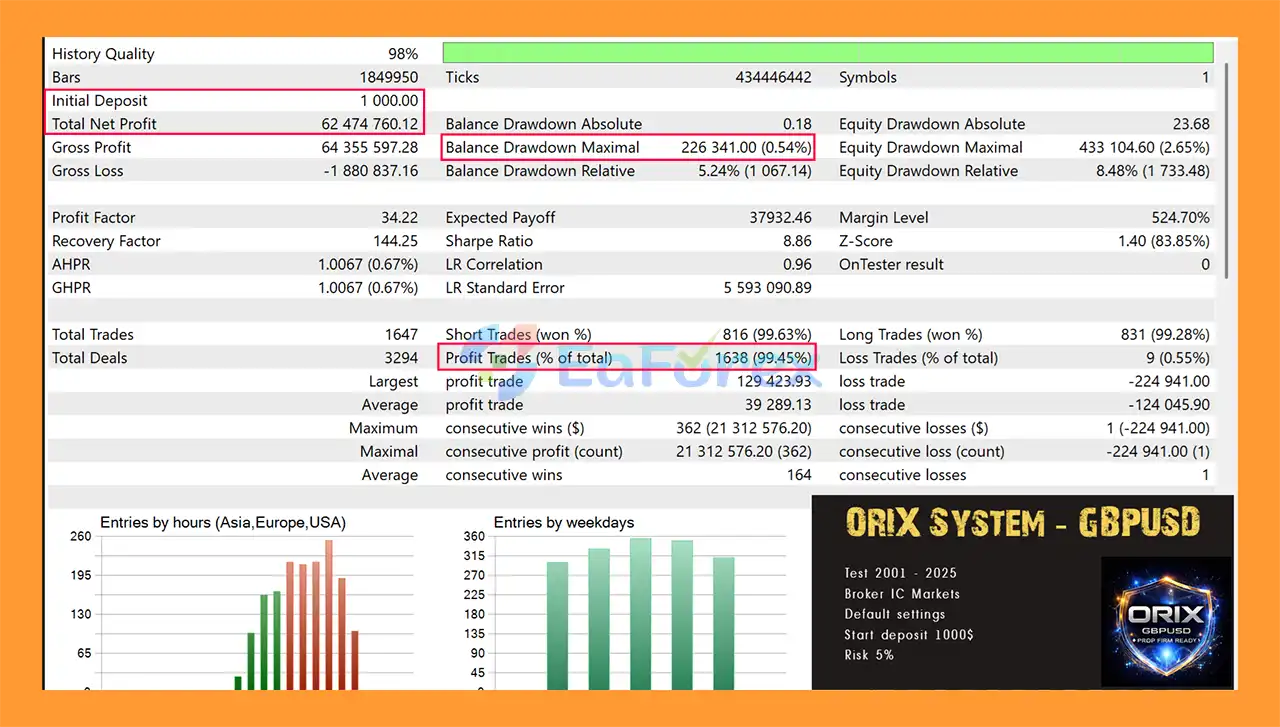Click the Profit Trades percentage value
Screen dimensions: 1280x727
763,358
